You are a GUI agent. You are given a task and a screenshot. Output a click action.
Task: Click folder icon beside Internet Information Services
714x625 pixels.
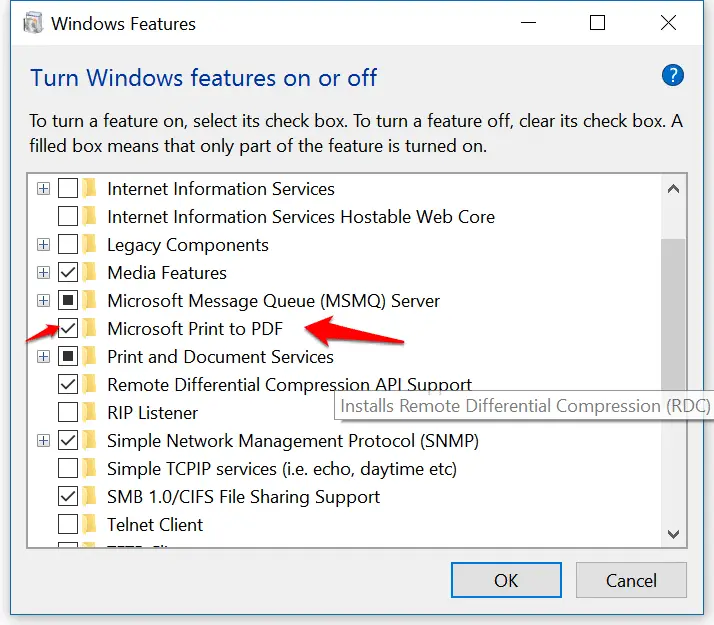[x=90, y=188]
